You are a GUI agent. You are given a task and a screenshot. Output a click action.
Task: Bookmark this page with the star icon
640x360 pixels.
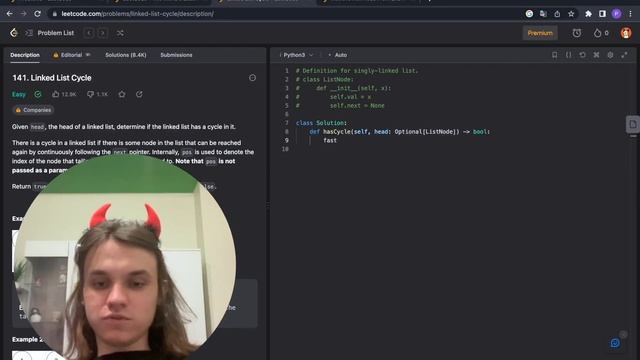[x=571, y=14]
